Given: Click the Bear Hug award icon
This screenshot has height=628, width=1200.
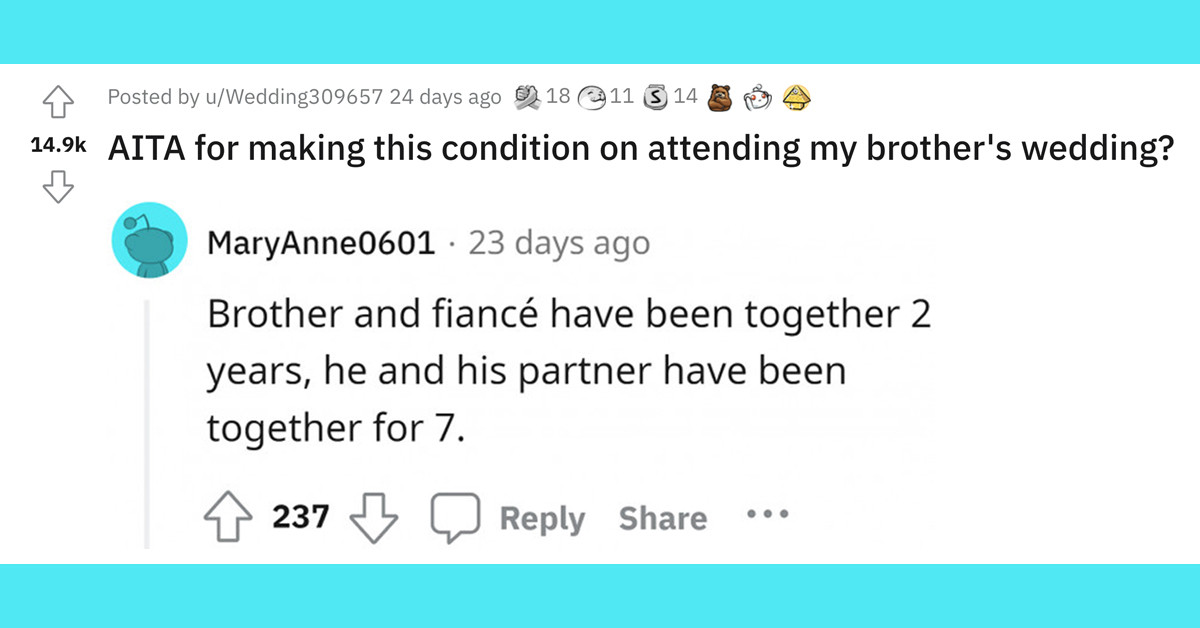Looking at the screenshot, I should click(718, 96).
